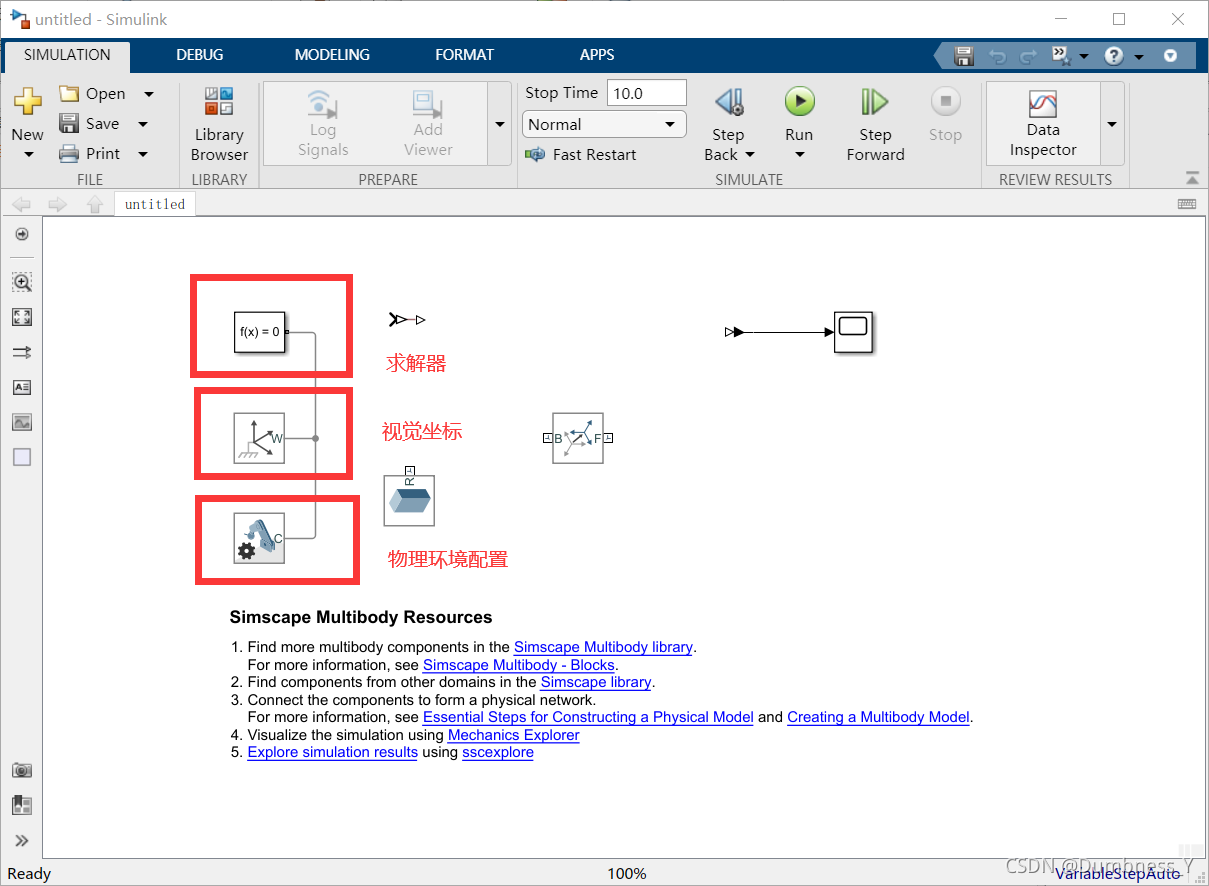Viewport: 1209px width, 886px height.
Task: Open quick access toolbar customize dropdown
Action: point(1171,56)
